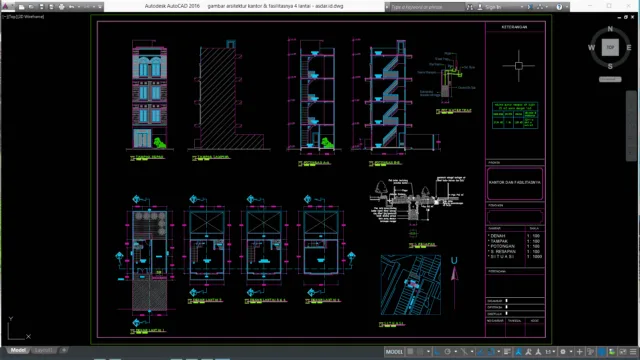
Task: Expand the Sign In dropdown arrow
Action: click(522, 7)
